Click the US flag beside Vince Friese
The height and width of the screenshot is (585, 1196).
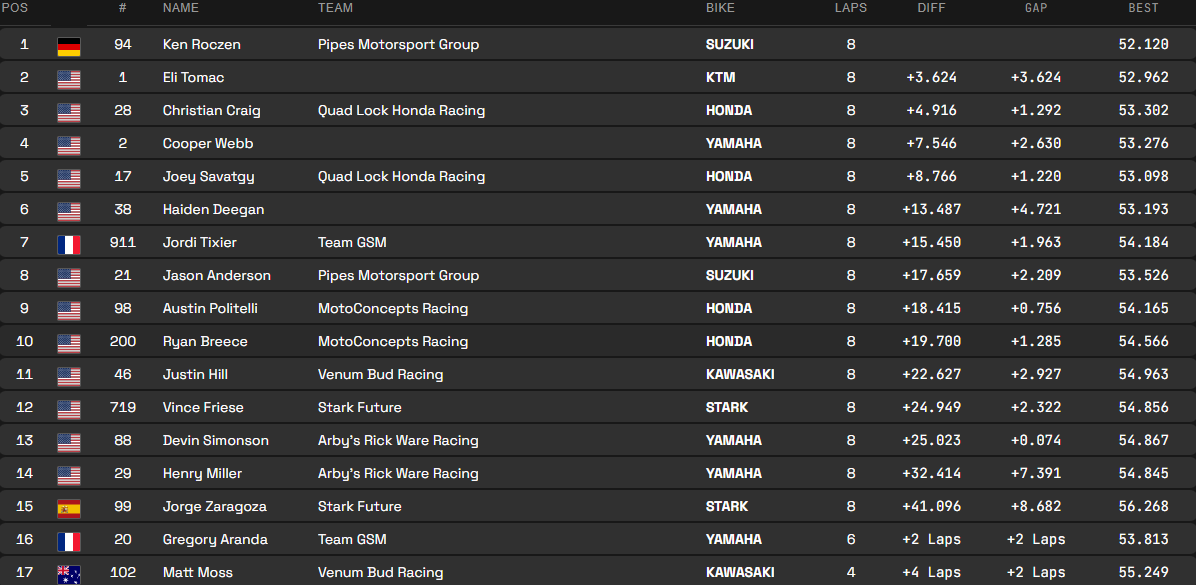[x=68, y=409]
